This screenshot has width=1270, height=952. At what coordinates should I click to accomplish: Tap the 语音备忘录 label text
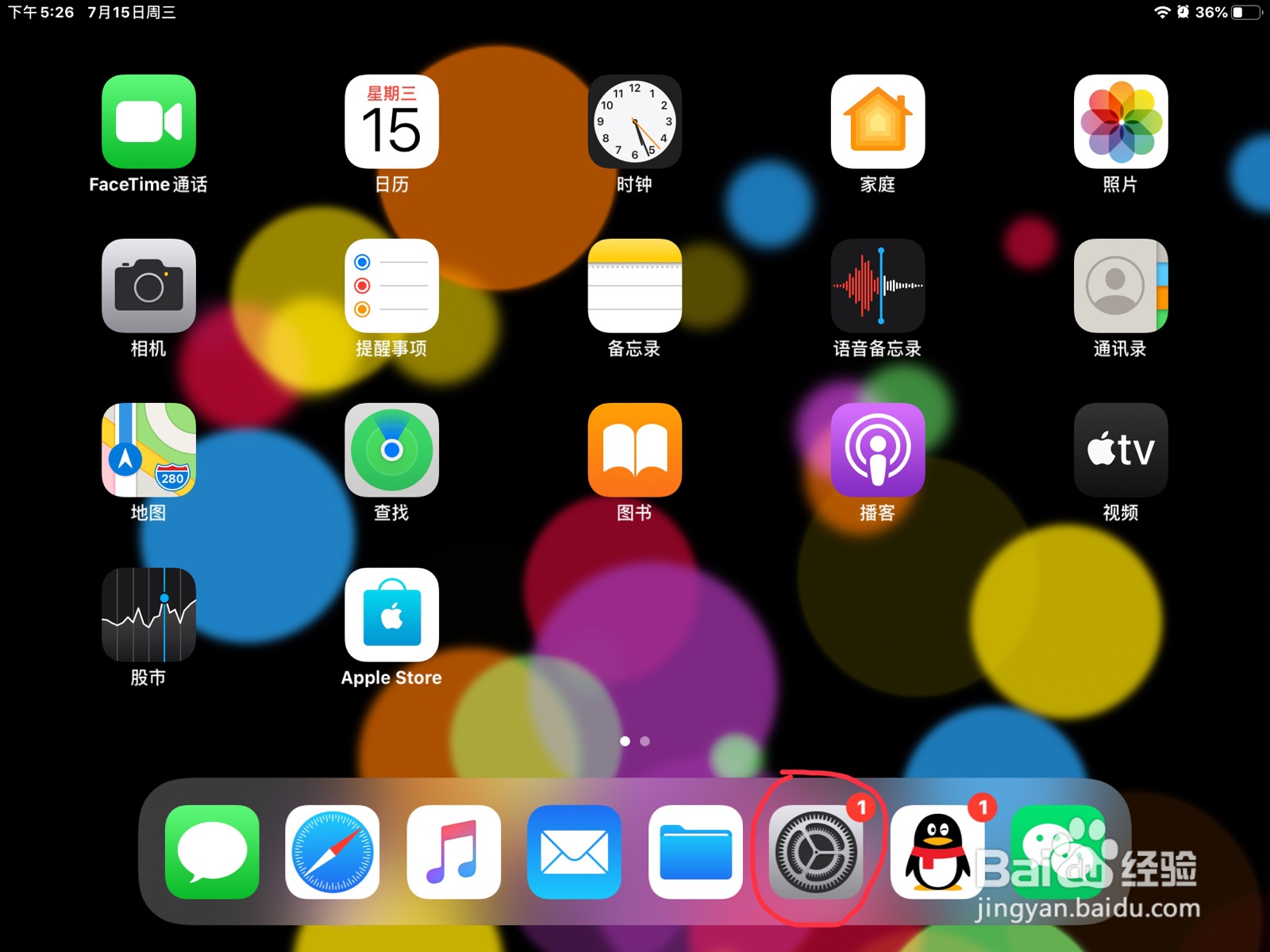pos(878,349)
